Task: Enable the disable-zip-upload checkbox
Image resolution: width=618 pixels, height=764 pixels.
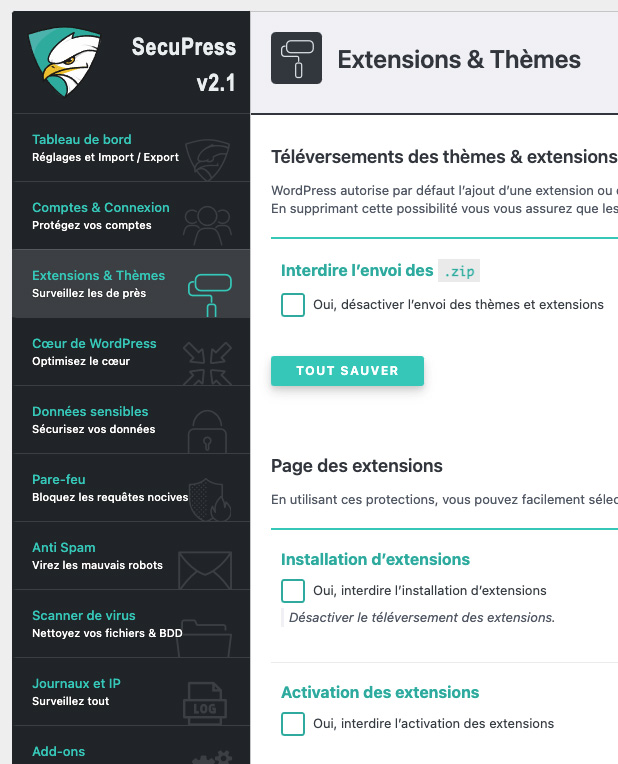Action: [x=293, y=305]
